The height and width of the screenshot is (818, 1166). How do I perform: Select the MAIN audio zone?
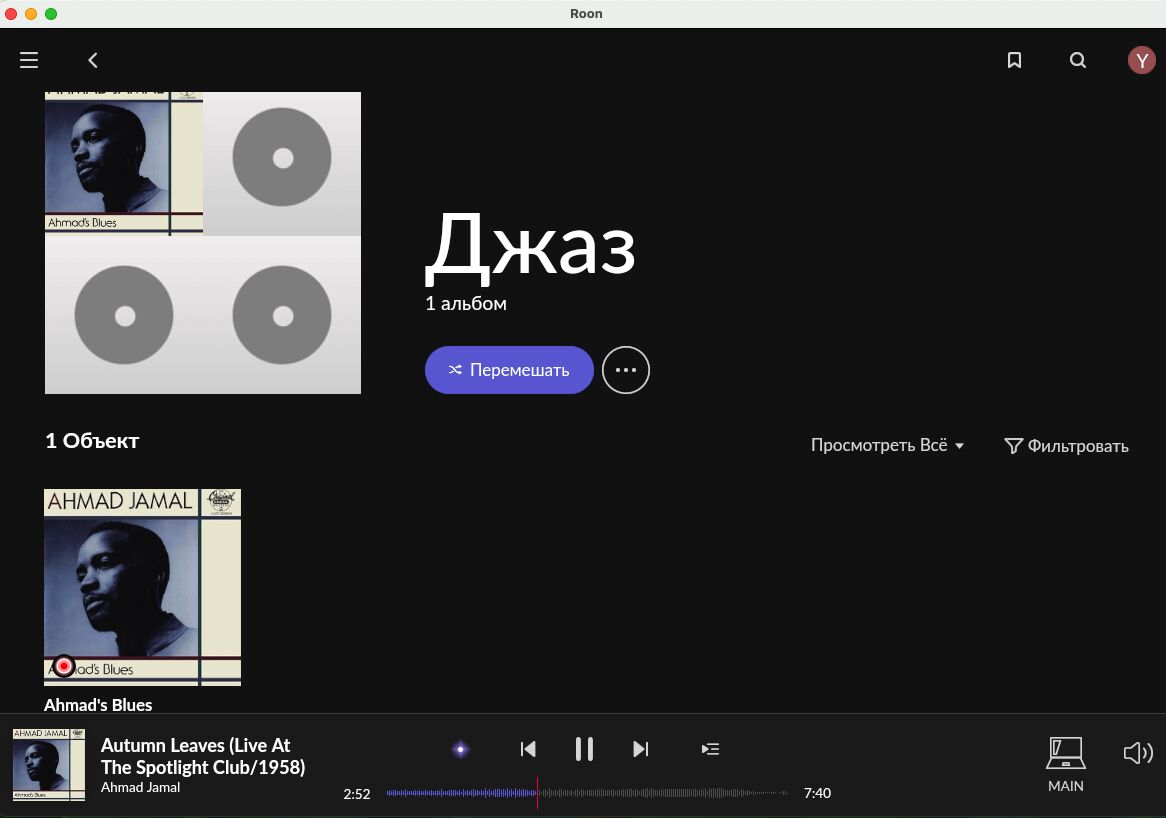point(1066,764)
